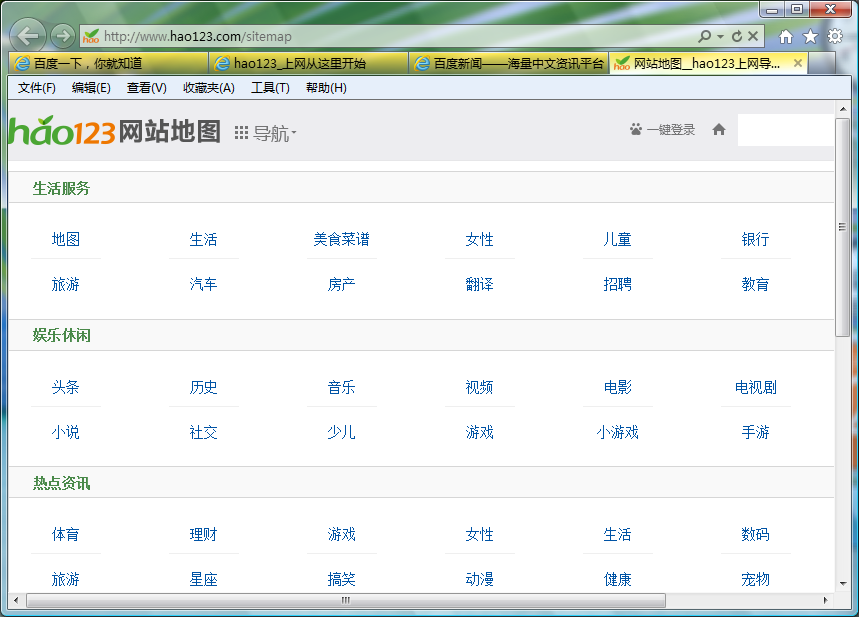The height and width of the screenshot is (617, 859).
Task: Click the vertical scrollbar down arrow
Action: (x=843, y=584)
